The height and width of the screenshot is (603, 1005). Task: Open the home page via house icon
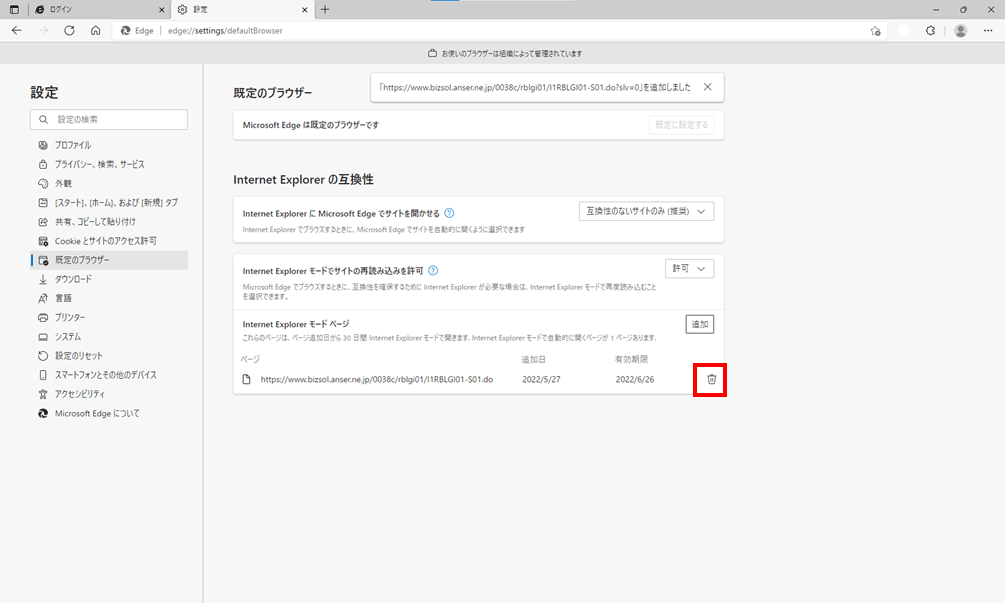click(96, 30)
